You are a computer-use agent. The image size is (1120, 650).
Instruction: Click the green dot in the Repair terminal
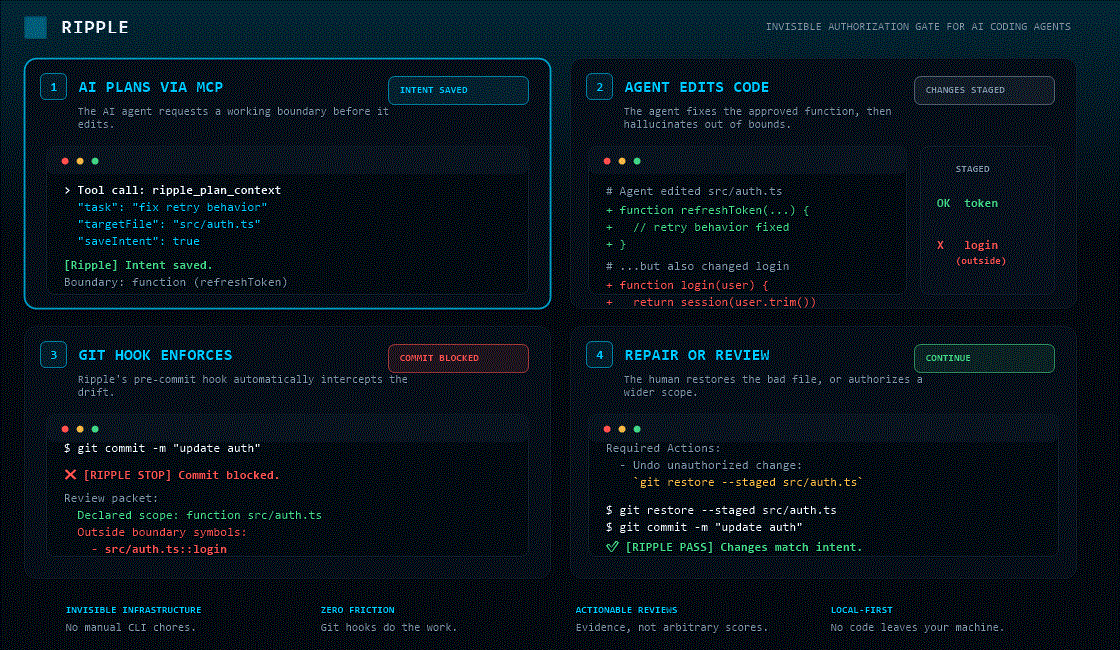(637, 429)
